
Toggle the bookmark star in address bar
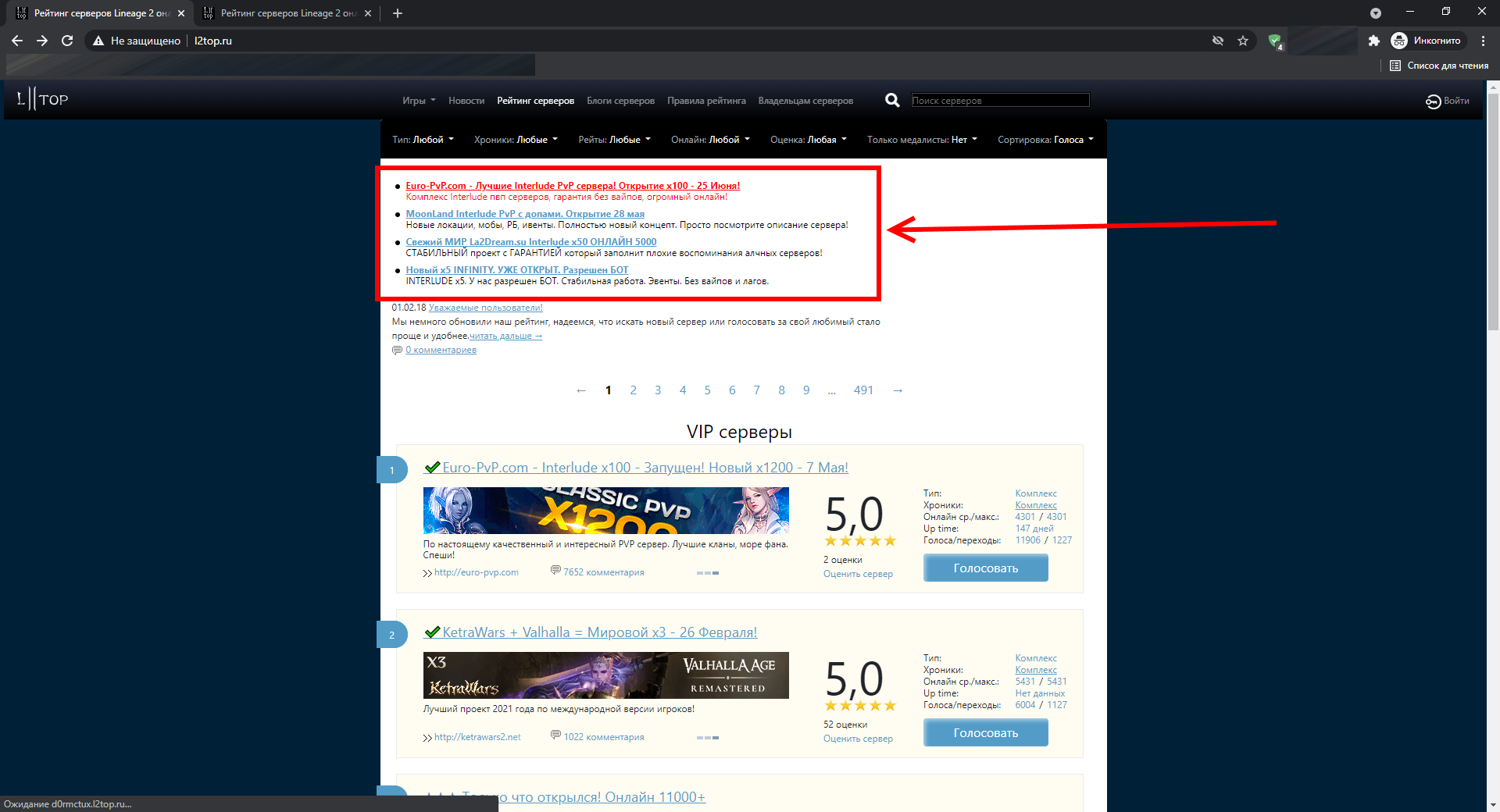[x=1243, y=41]
